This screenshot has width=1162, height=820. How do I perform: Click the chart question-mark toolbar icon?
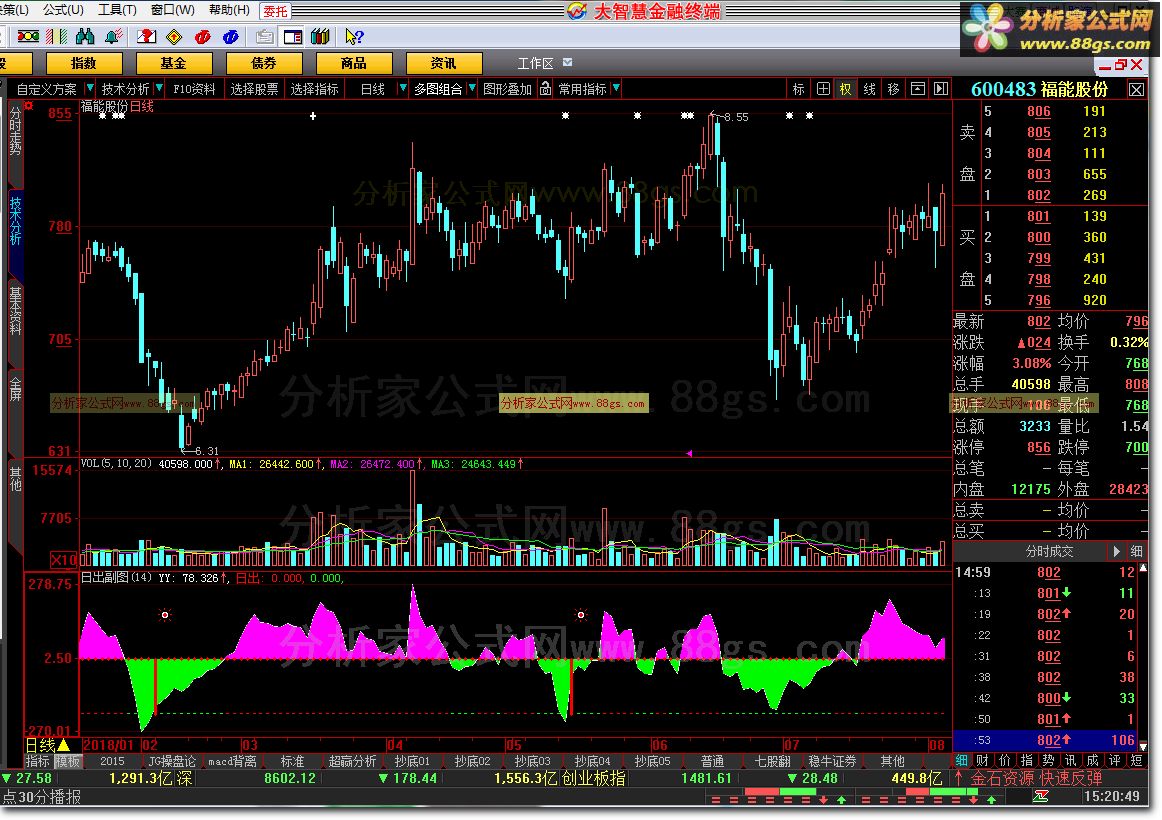pos(146,36)
